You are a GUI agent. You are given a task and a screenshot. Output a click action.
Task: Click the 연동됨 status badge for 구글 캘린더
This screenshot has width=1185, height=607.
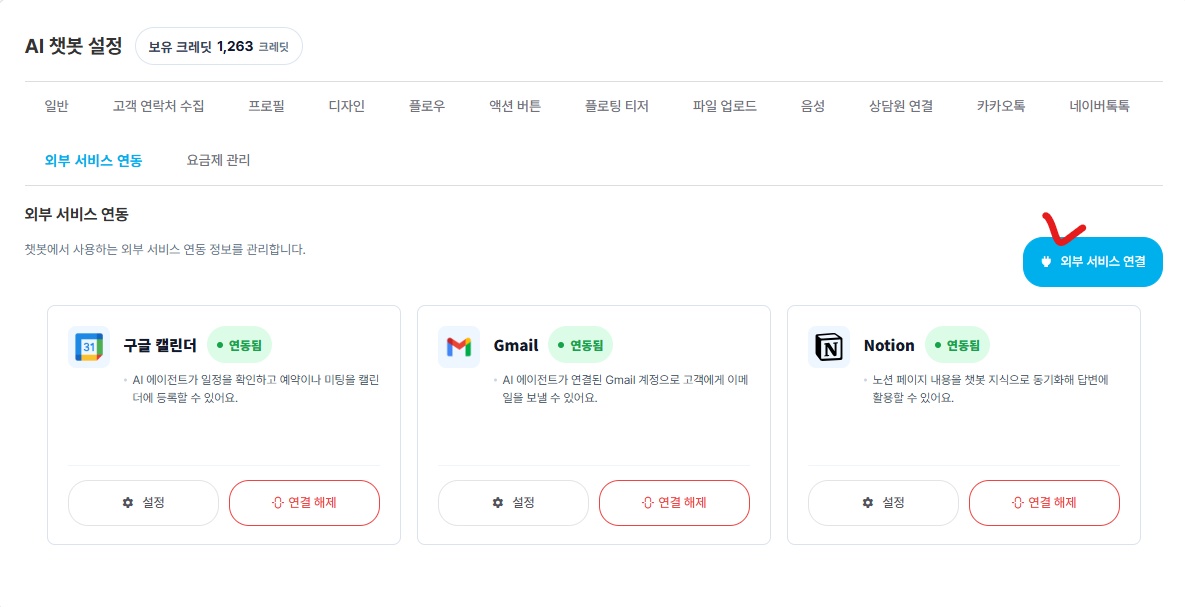[240, 345]
